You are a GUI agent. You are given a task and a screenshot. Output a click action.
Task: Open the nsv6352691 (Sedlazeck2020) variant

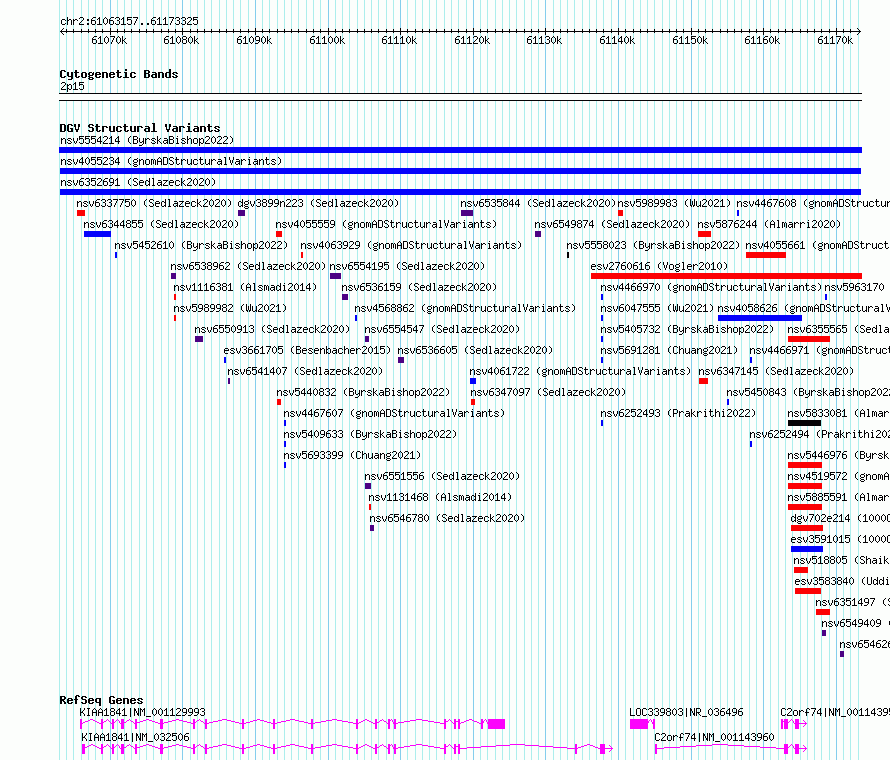[x=138, y=182]
